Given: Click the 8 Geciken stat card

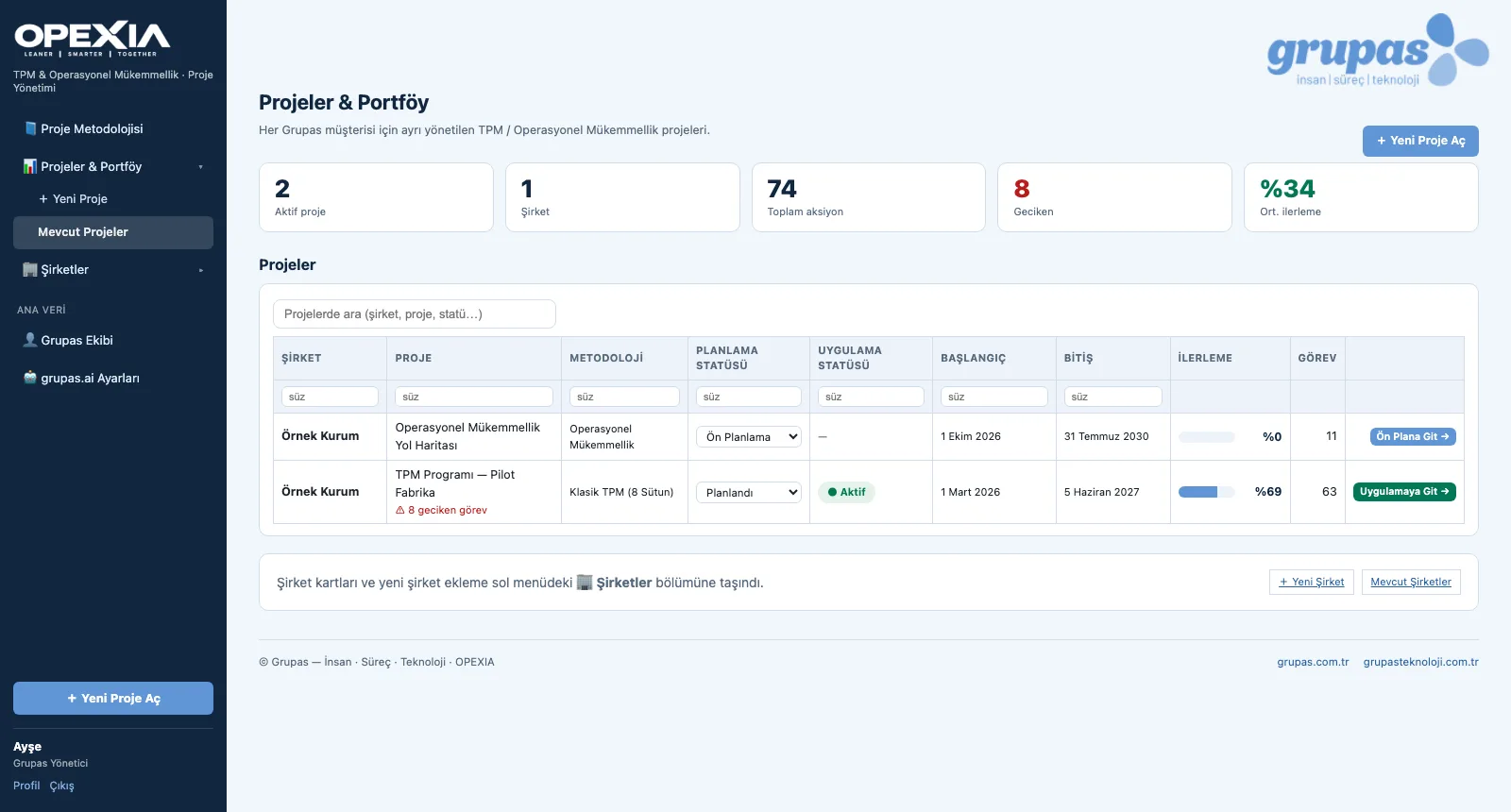Looking at the screenshot, I should click(x=1114, y=197).
